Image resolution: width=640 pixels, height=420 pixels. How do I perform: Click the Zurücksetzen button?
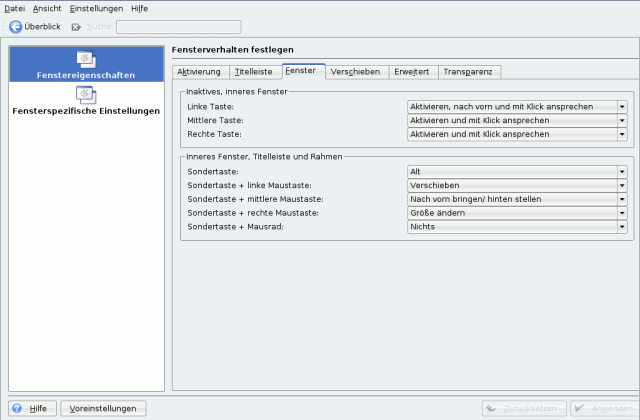tap(524, 408)
